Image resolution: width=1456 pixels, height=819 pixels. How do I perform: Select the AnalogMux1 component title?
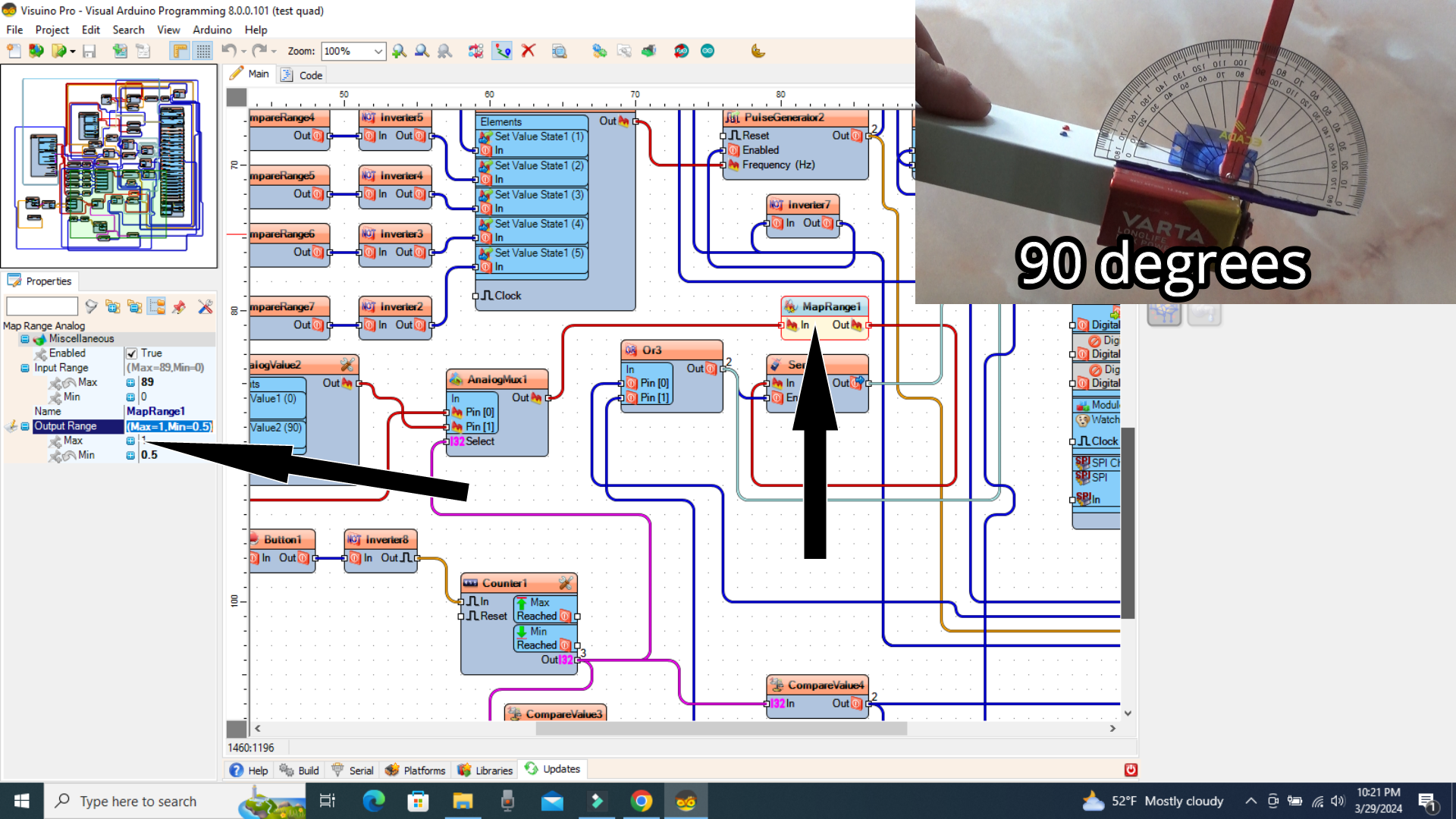pyautogui.click(x=497, y=379)
